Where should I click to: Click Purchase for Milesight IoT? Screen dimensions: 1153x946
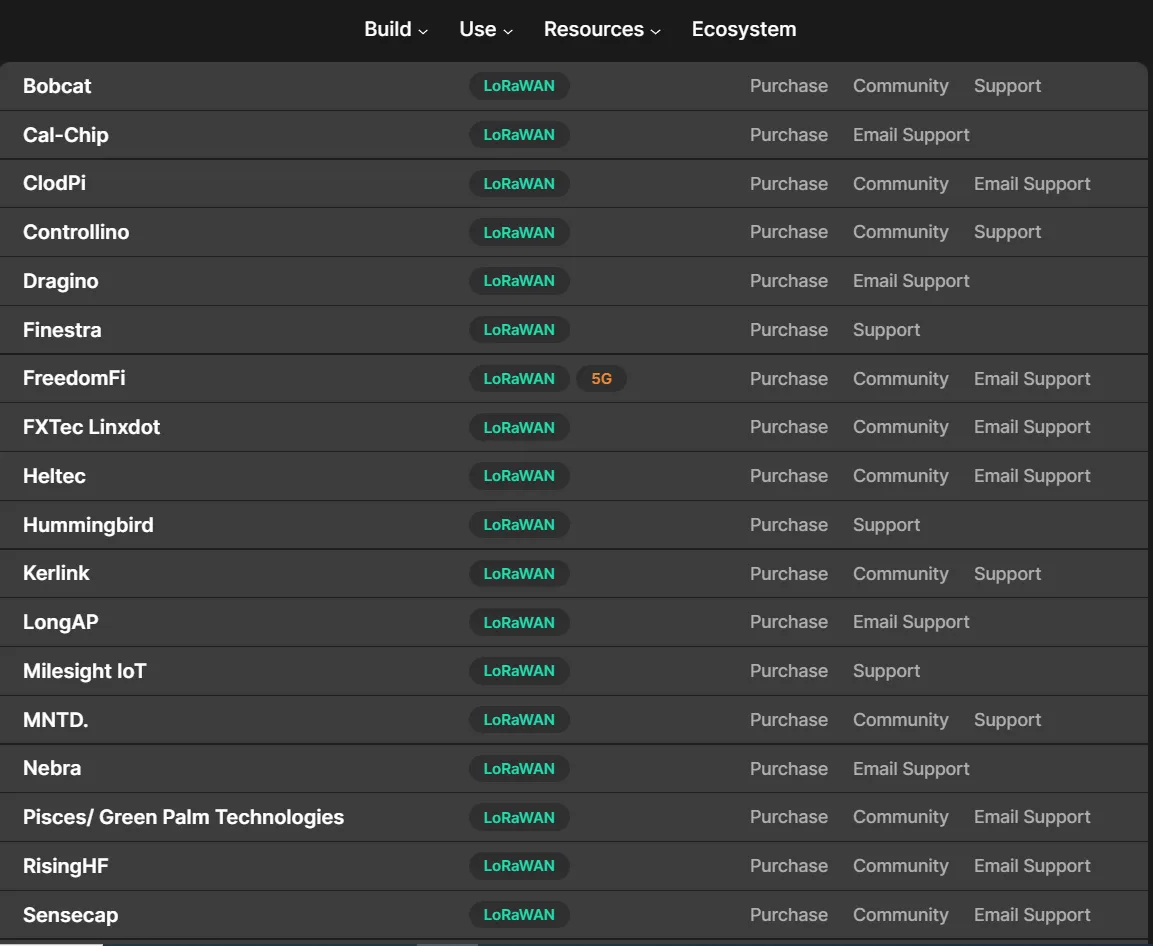pyautogui.click(x=788, y=671)
